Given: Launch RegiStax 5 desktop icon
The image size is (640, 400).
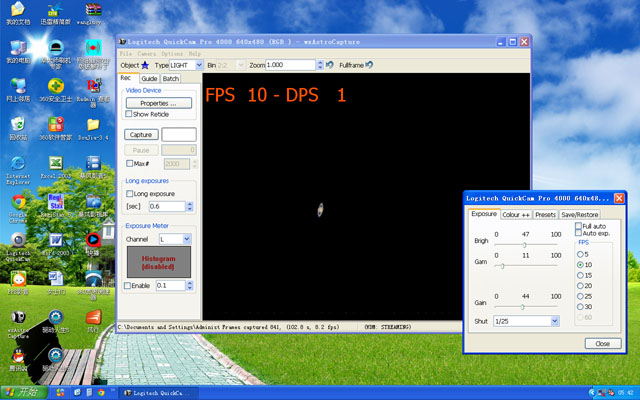Looking at the screenshot, I should [56, 202].
